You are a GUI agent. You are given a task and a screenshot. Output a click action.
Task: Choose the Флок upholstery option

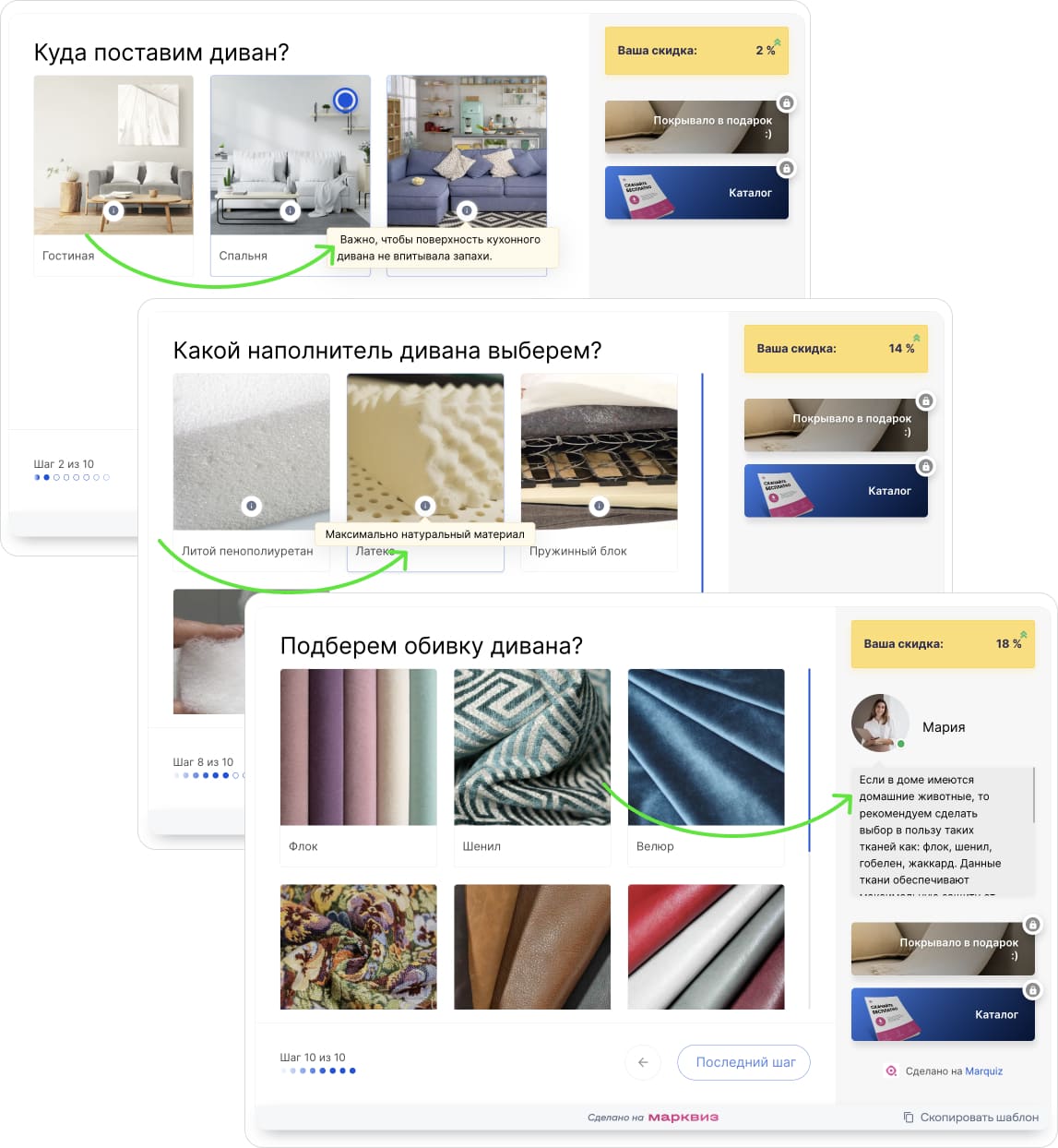tap(358, 767)
